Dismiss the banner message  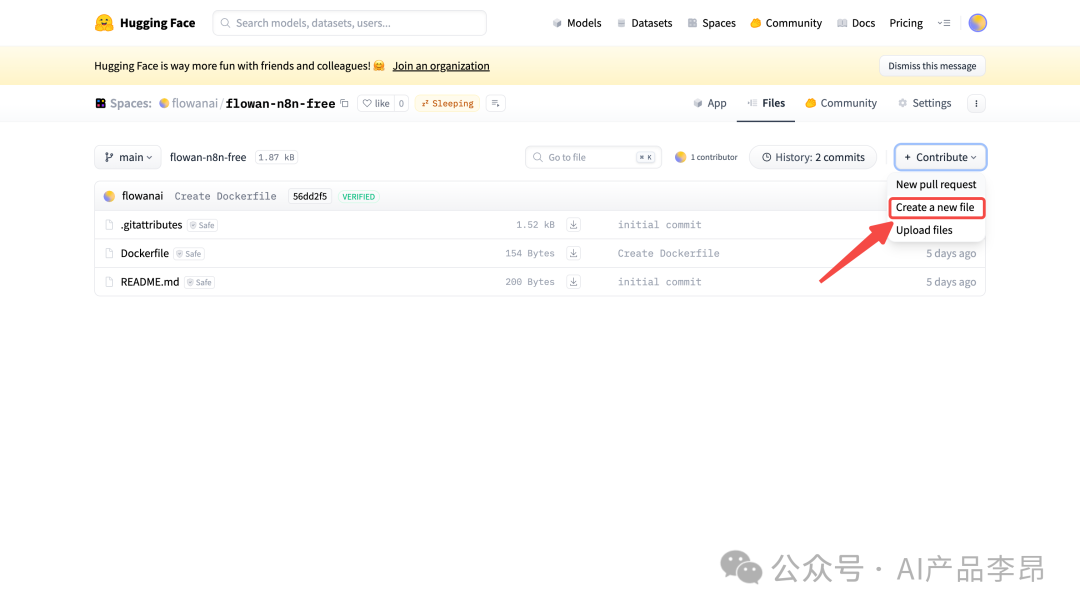[x=932, y=66]
